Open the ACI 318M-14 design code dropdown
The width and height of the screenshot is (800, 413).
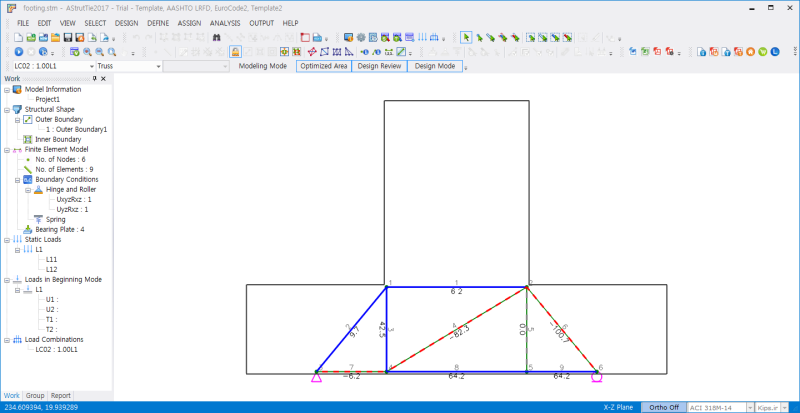pyautogui.click(x=750, y=407)
